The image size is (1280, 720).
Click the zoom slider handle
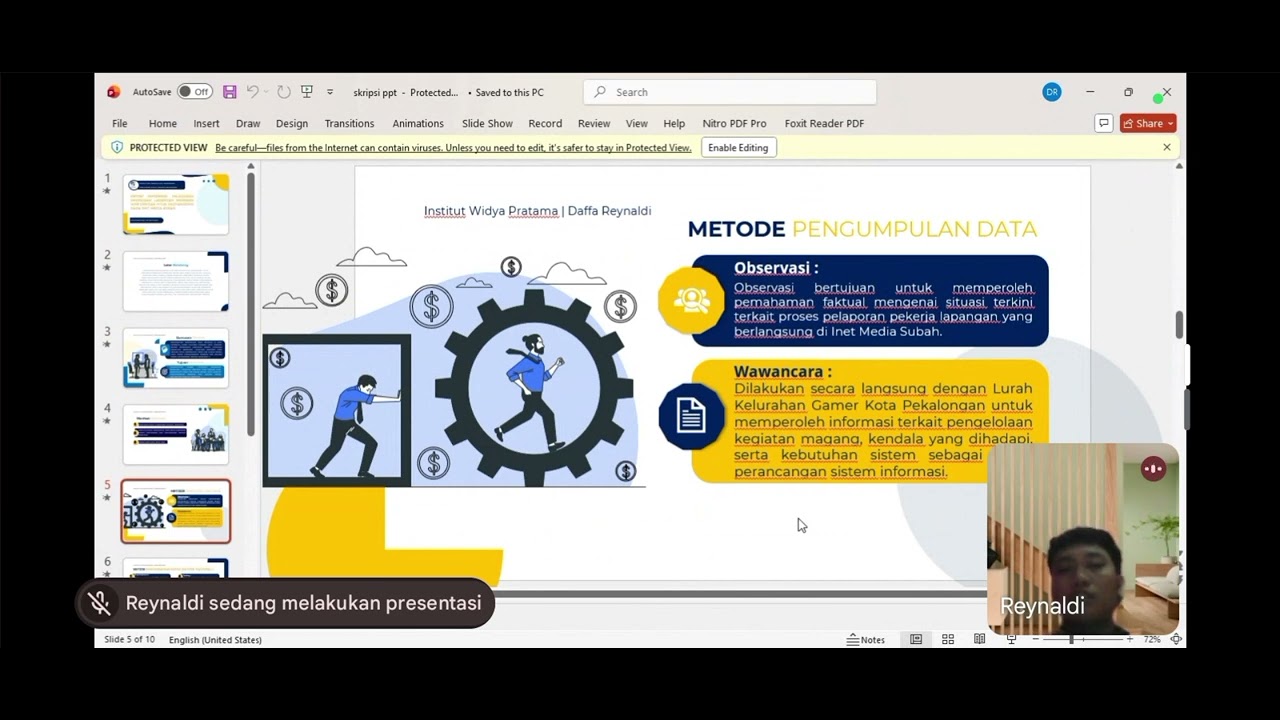1071,639
